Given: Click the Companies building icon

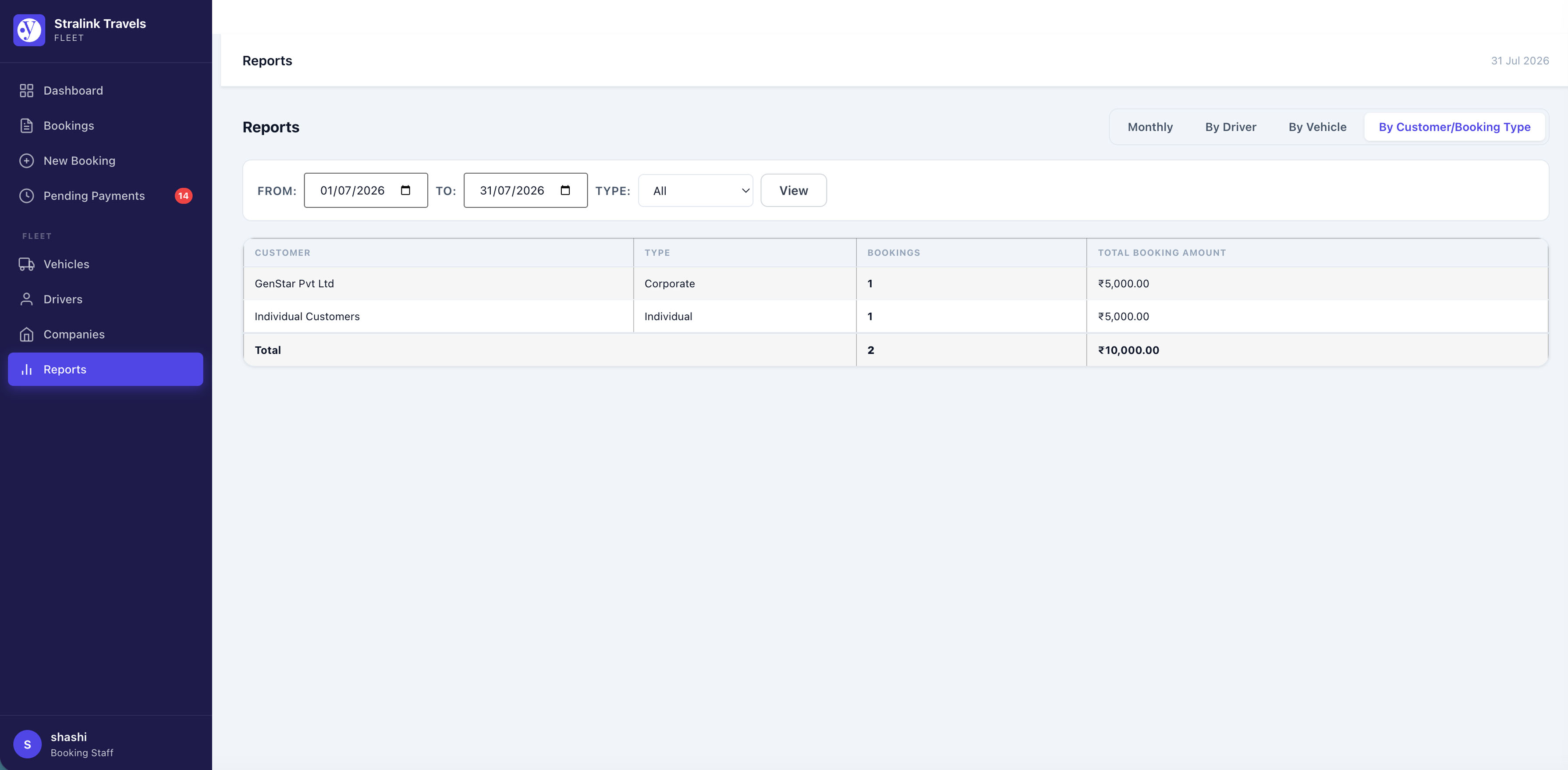Looking at the screenshot, I should [26, 335].
